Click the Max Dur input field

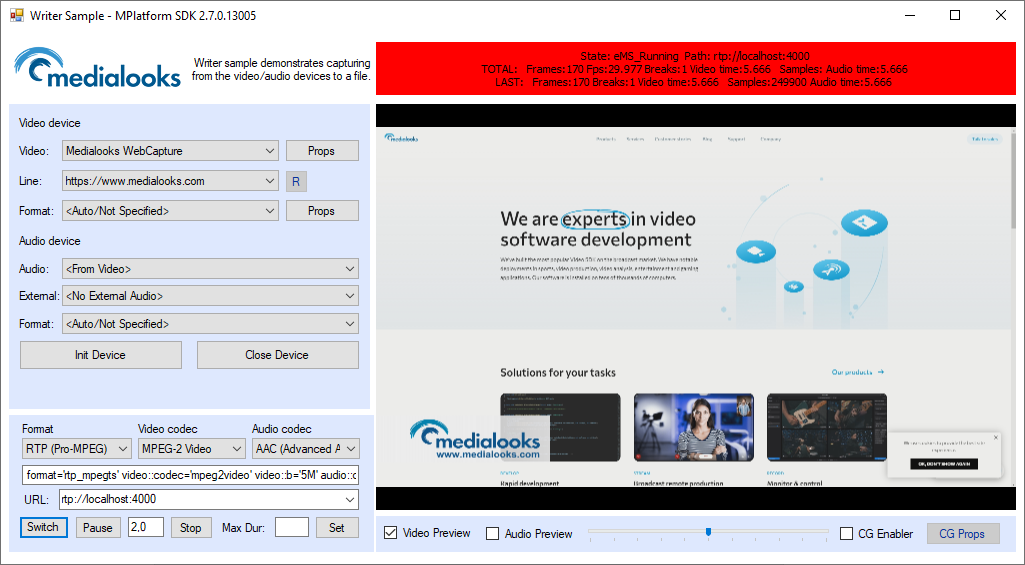pos(292,527)
